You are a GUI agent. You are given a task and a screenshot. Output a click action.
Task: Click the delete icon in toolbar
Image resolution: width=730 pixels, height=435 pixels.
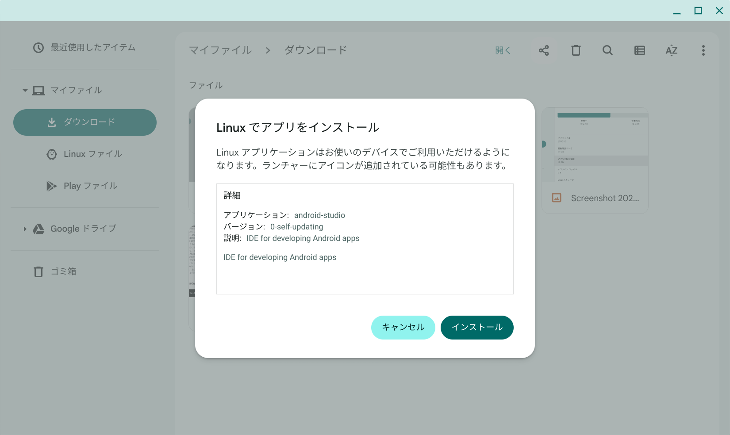pyautogui.click(x=576, y=50)
